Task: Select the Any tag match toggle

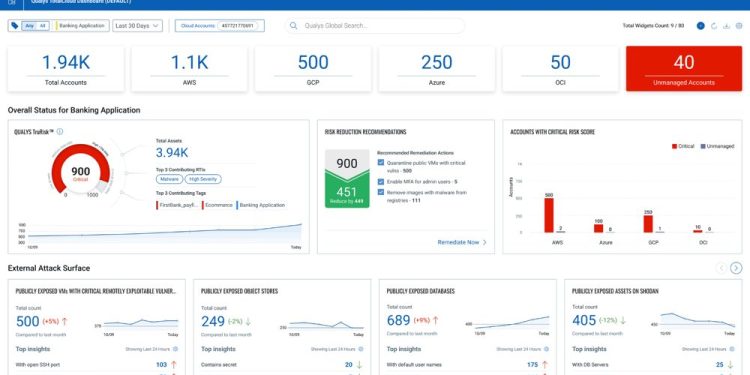Action: (29, 26)
